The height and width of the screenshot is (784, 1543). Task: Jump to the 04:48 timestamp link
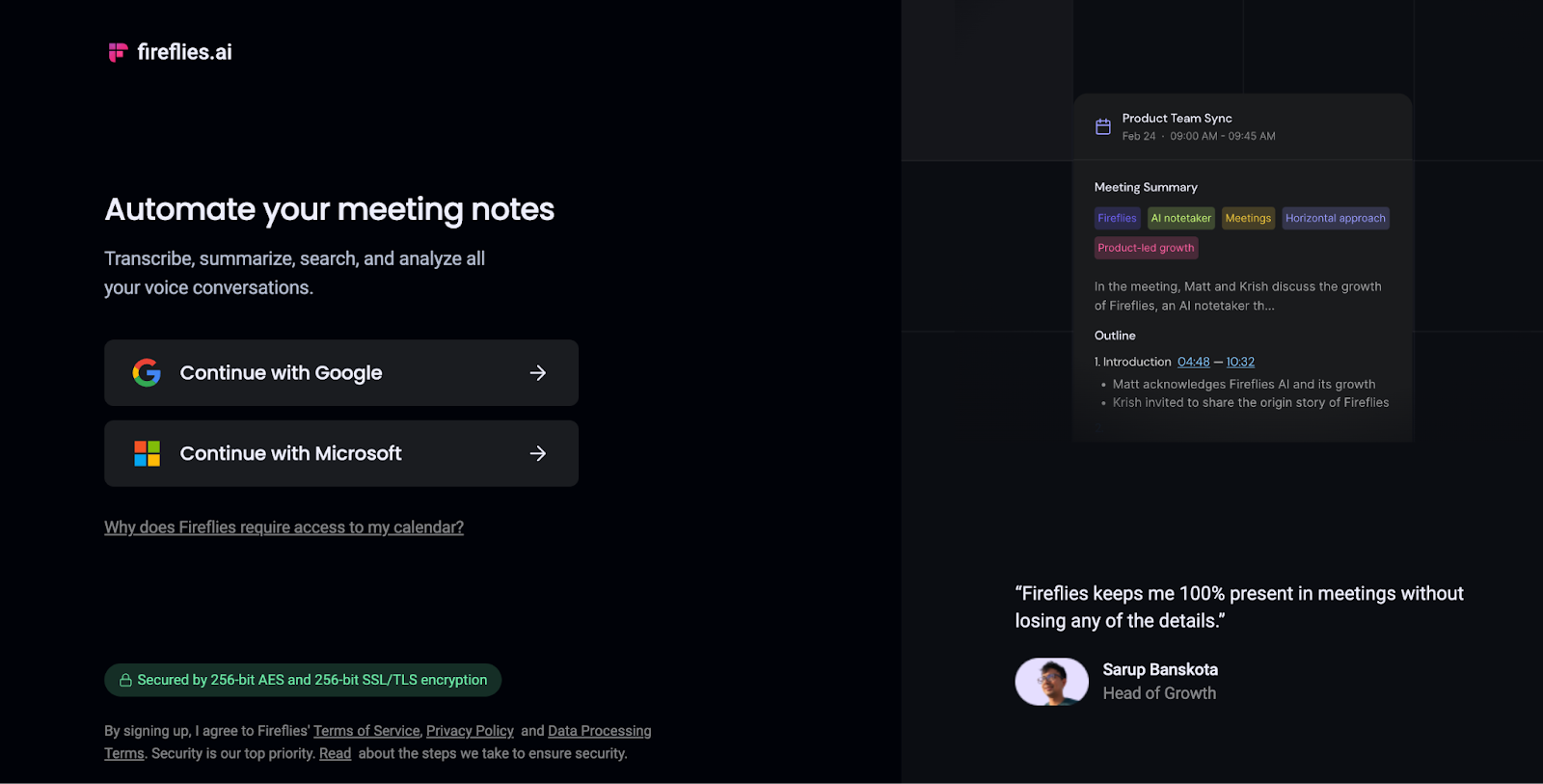tap(1193, 362)
